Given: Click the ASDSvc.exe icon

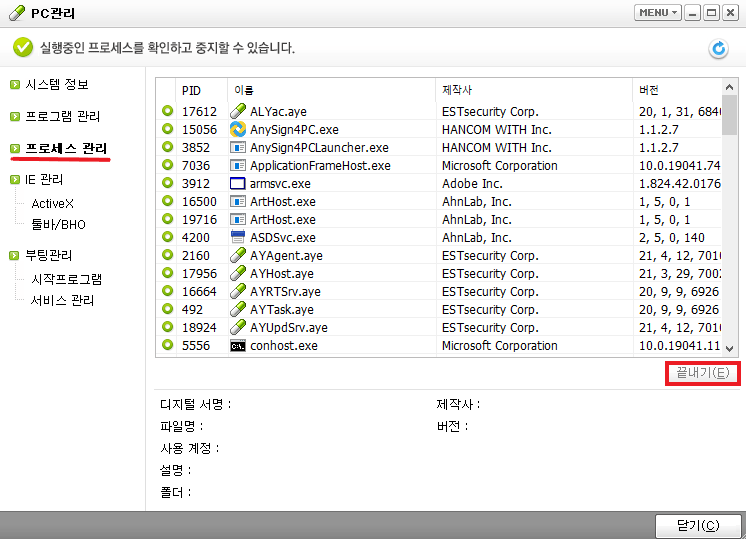Looking at the screenshot, I should (x=237, y=237).
